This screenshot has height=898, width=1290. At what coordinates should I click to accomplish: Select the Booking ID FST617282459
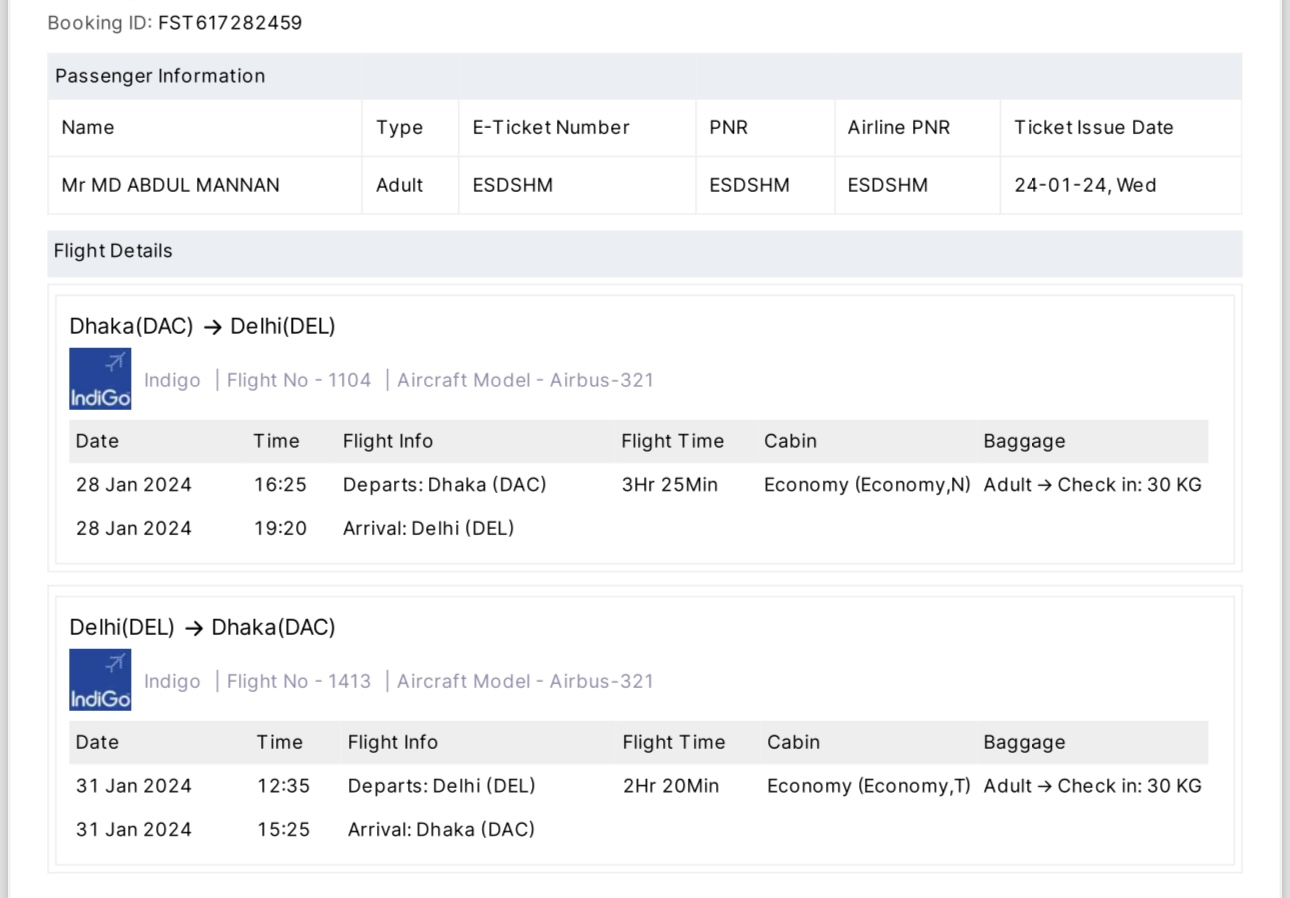(x=230, y=22)
